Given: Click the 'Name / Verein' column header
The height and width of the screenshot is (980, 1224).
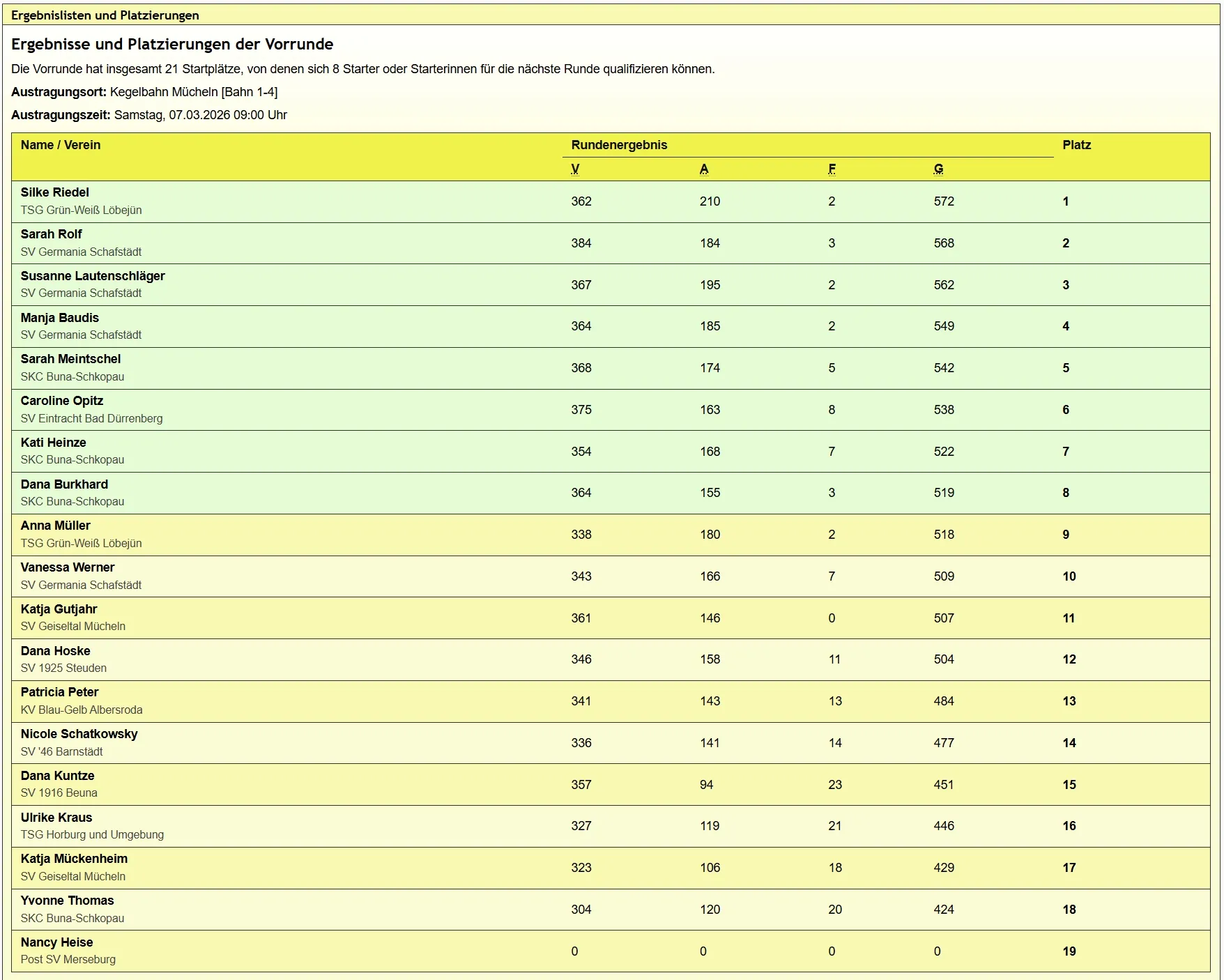Looking at the screenshot, I should (61, 145).
